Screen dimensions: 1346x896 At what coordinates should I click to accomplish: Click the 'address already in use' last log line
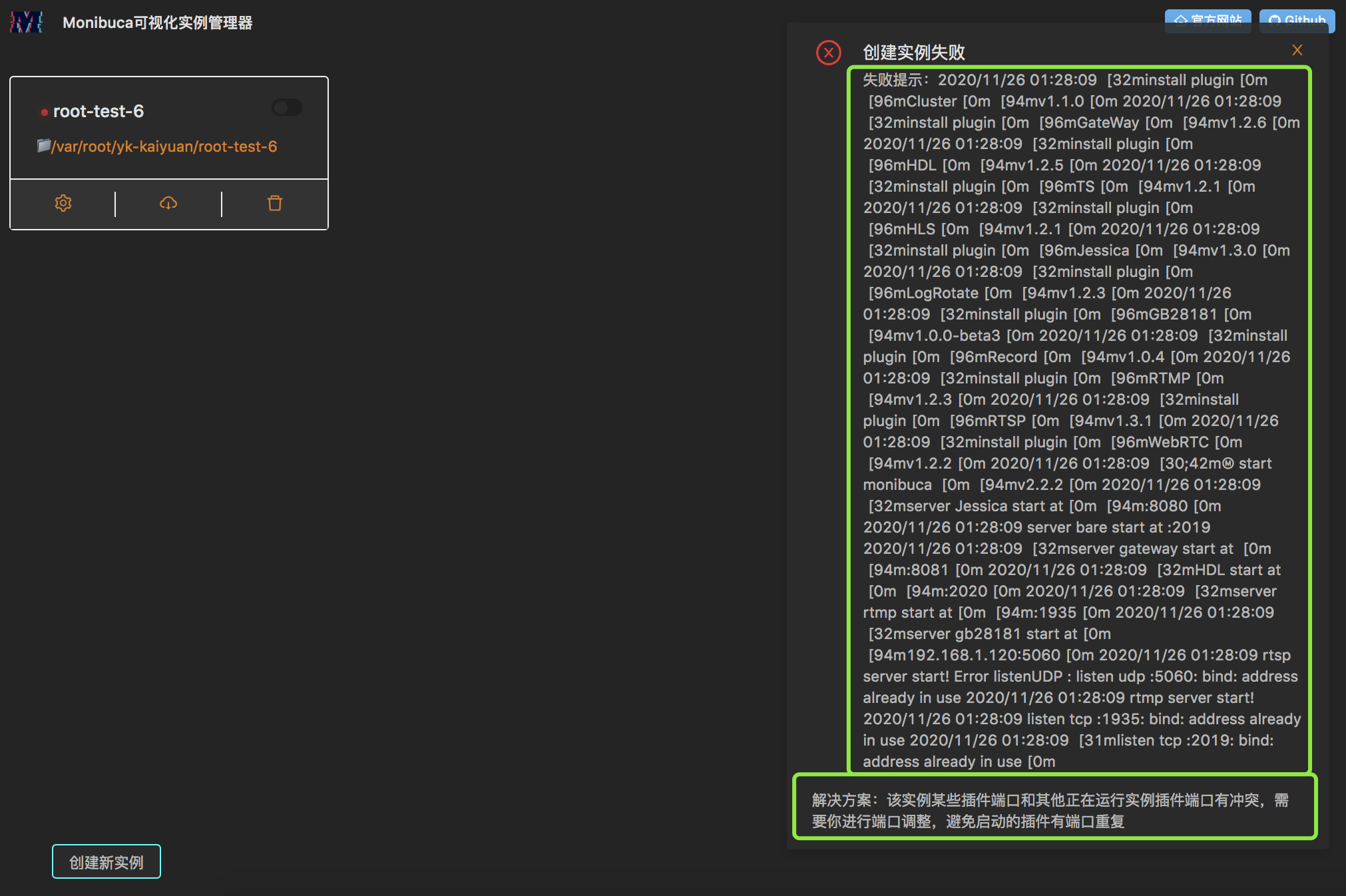coord(959,762)
